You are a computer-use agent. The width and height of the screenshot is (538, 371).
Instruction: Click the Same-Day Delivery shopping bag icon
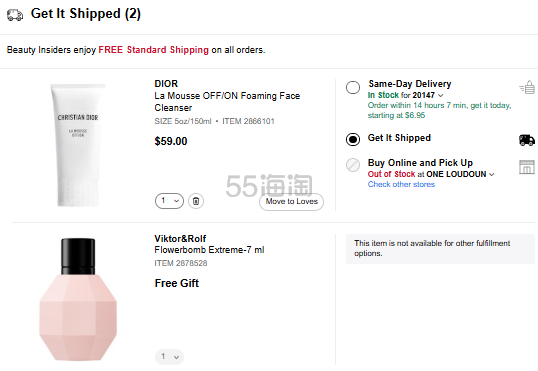tap(527, 87)
